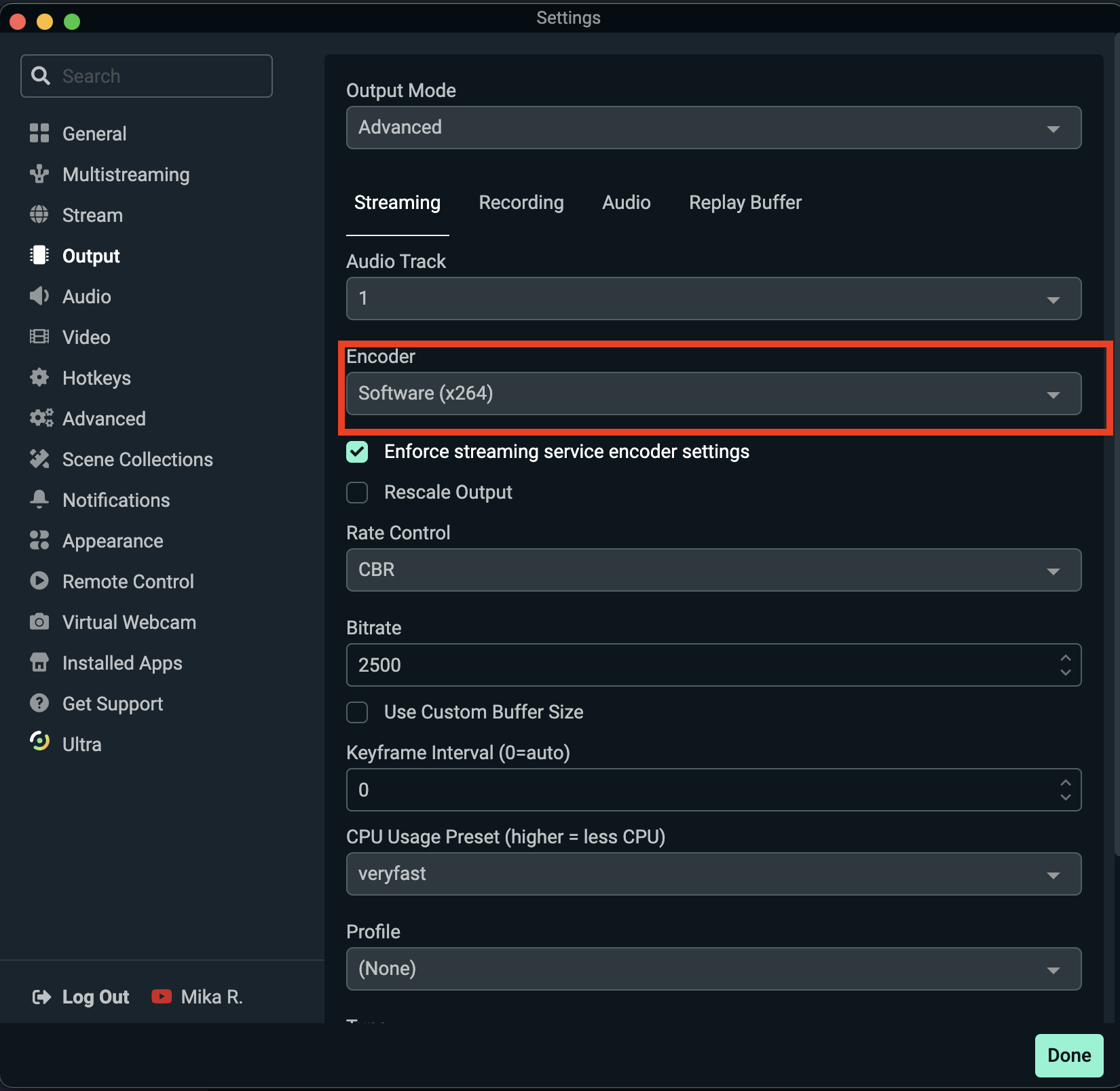Open Stream settings section
This screenshot has width=1120, height=1091.
92,215
